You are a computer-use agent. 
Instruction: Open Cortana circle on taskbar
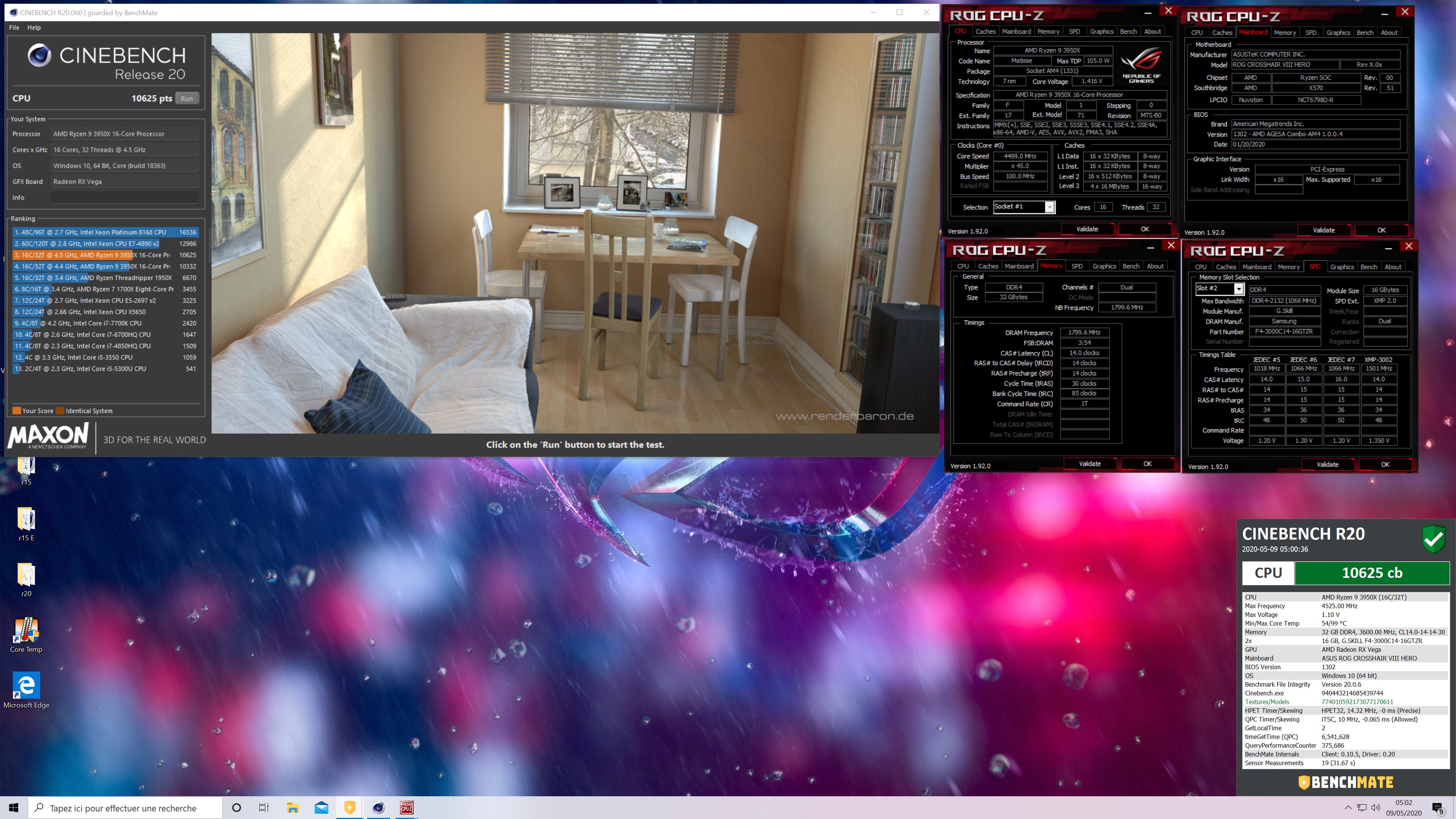point(237,808)
